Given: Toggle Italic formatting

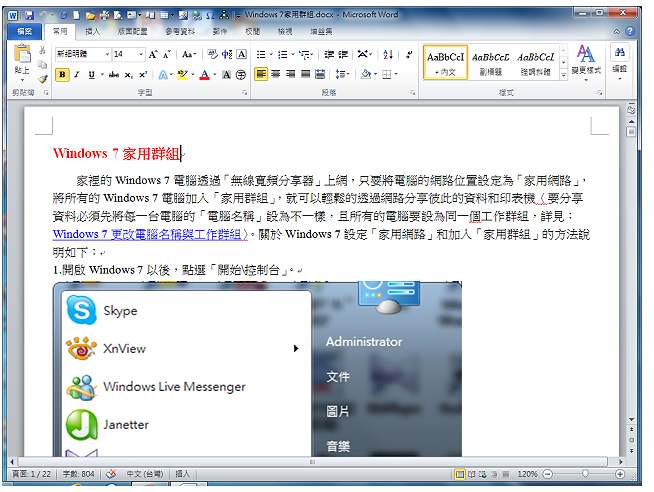Looking at the screenshot, I should [77, 75].
